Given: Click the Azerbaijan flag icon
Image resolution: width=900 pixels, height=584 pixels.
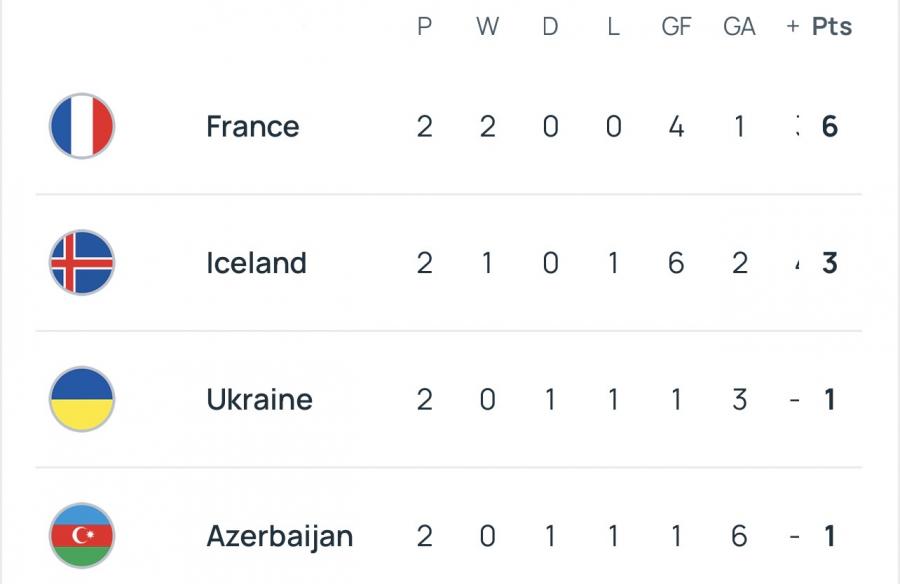Looking at the screenshot, I should click(82, 536).
